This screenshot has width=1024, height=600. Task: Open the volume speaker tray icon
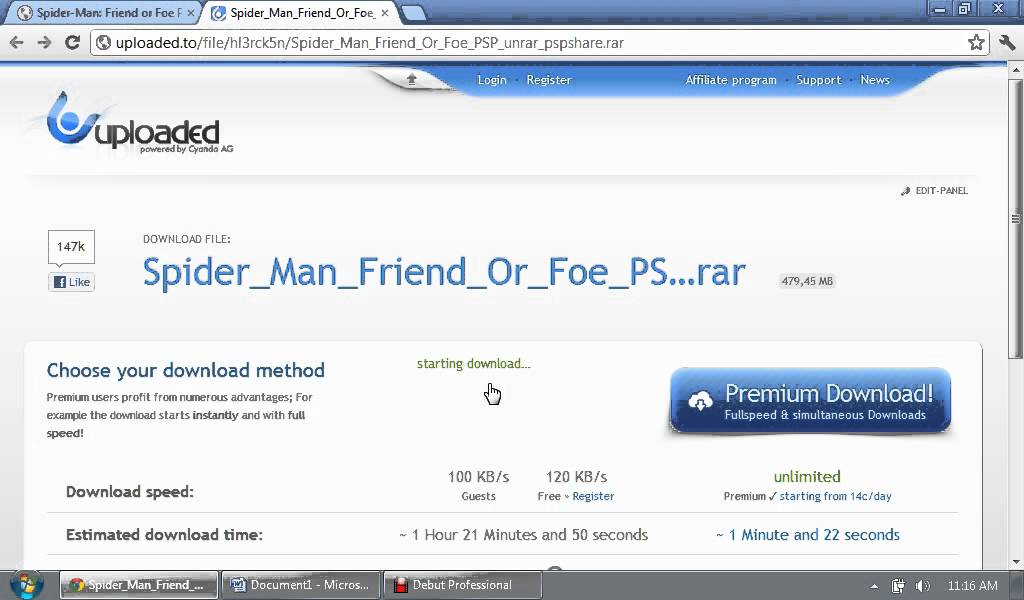(x=923, y=586)
